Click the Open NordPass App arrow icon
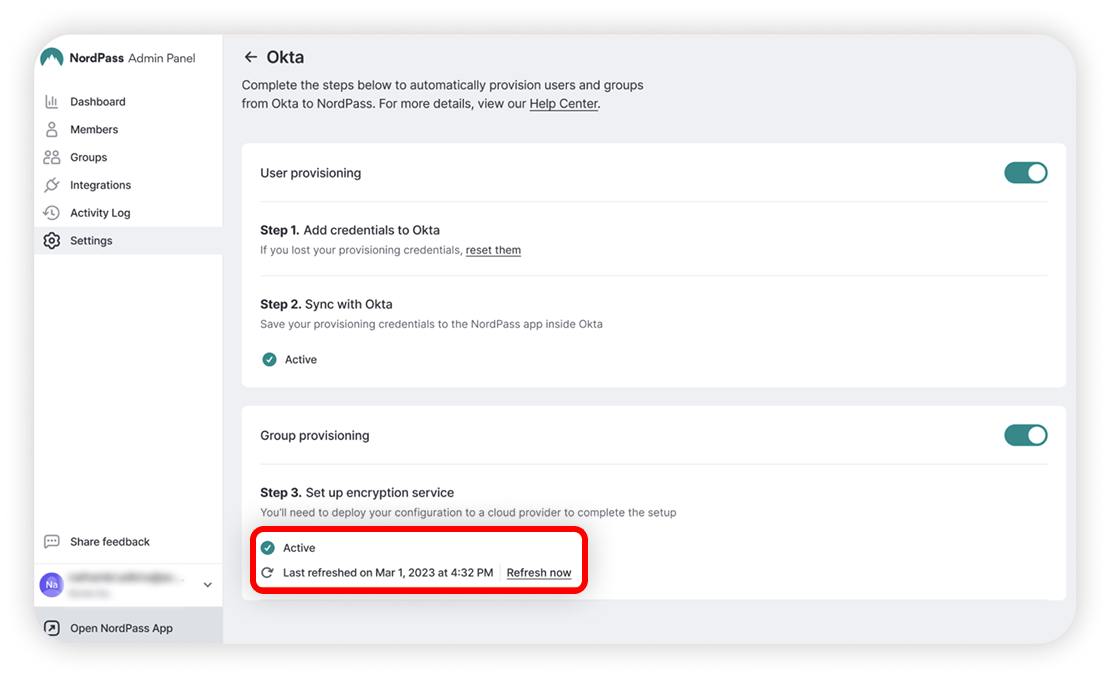Image resolution: width=1110 pixels, height=678 pixels. tap(52, 628)
